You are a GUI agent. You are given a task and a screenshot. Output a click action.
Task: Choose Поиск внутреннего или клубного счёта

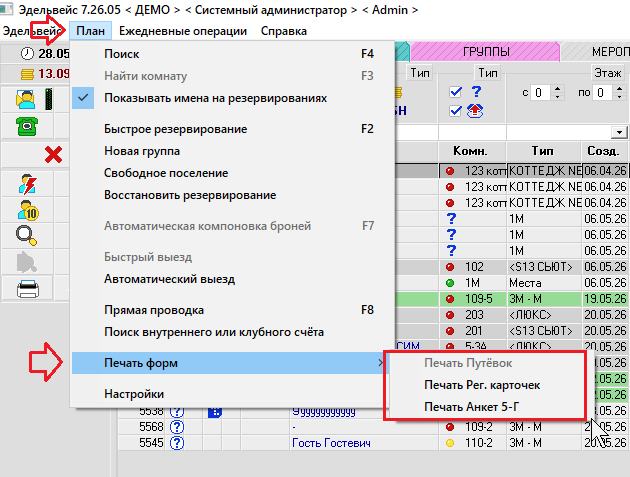(232, 332)
